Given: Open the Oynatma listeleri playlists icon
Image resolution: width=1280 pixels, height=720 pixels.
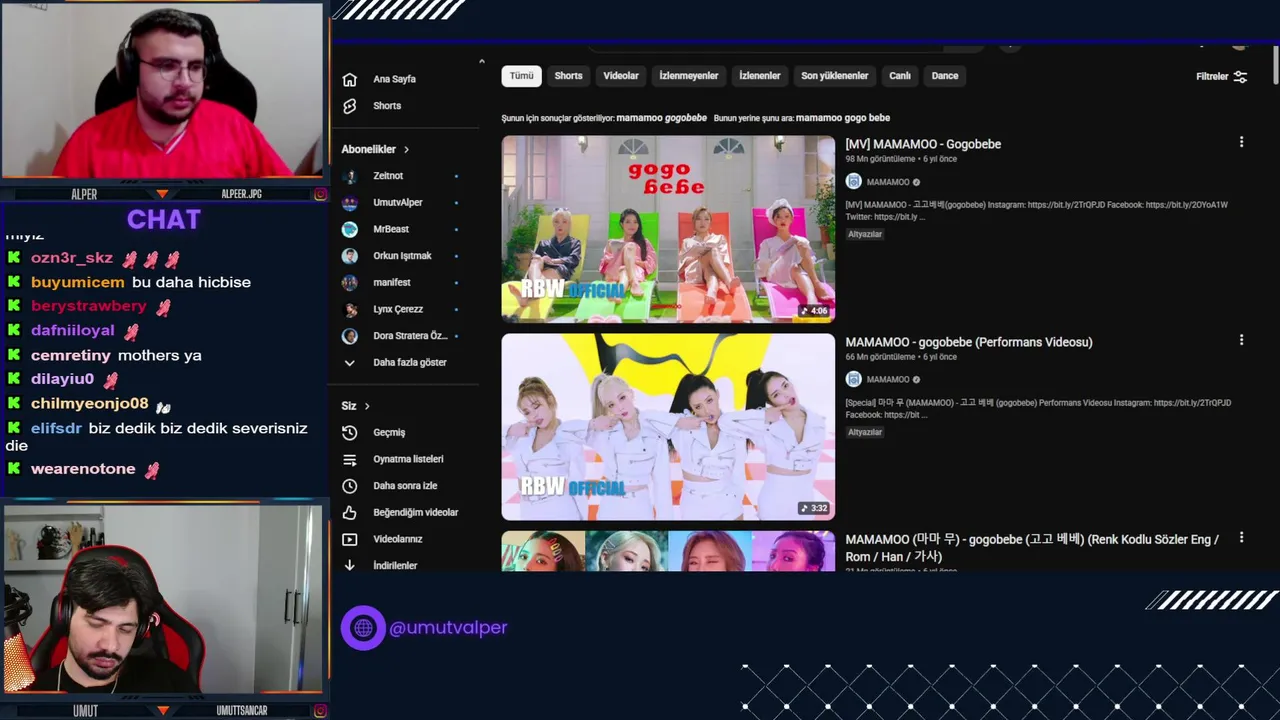Looking at the screenshot, I should tap(349, 459).
